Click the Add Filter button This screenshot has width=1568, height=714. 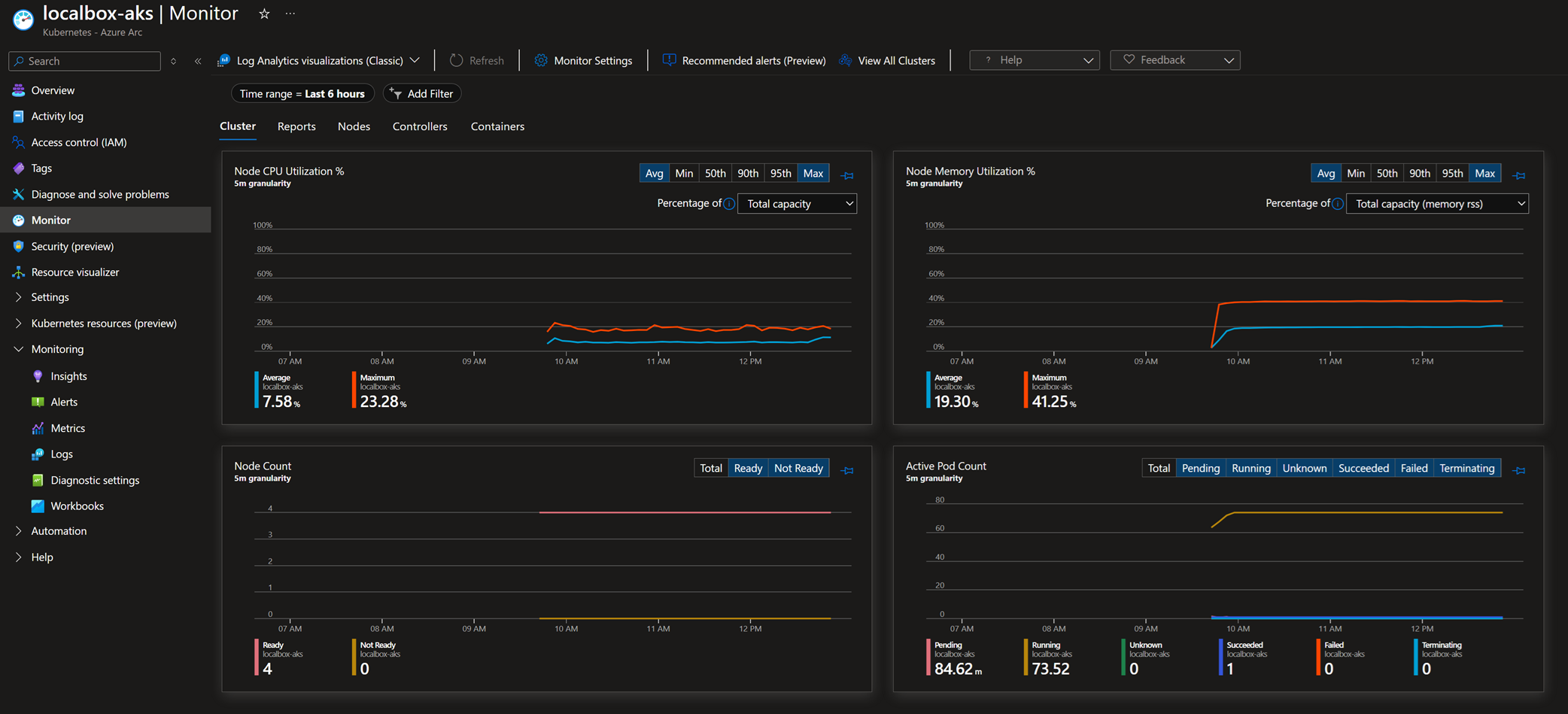pos(422,93)
